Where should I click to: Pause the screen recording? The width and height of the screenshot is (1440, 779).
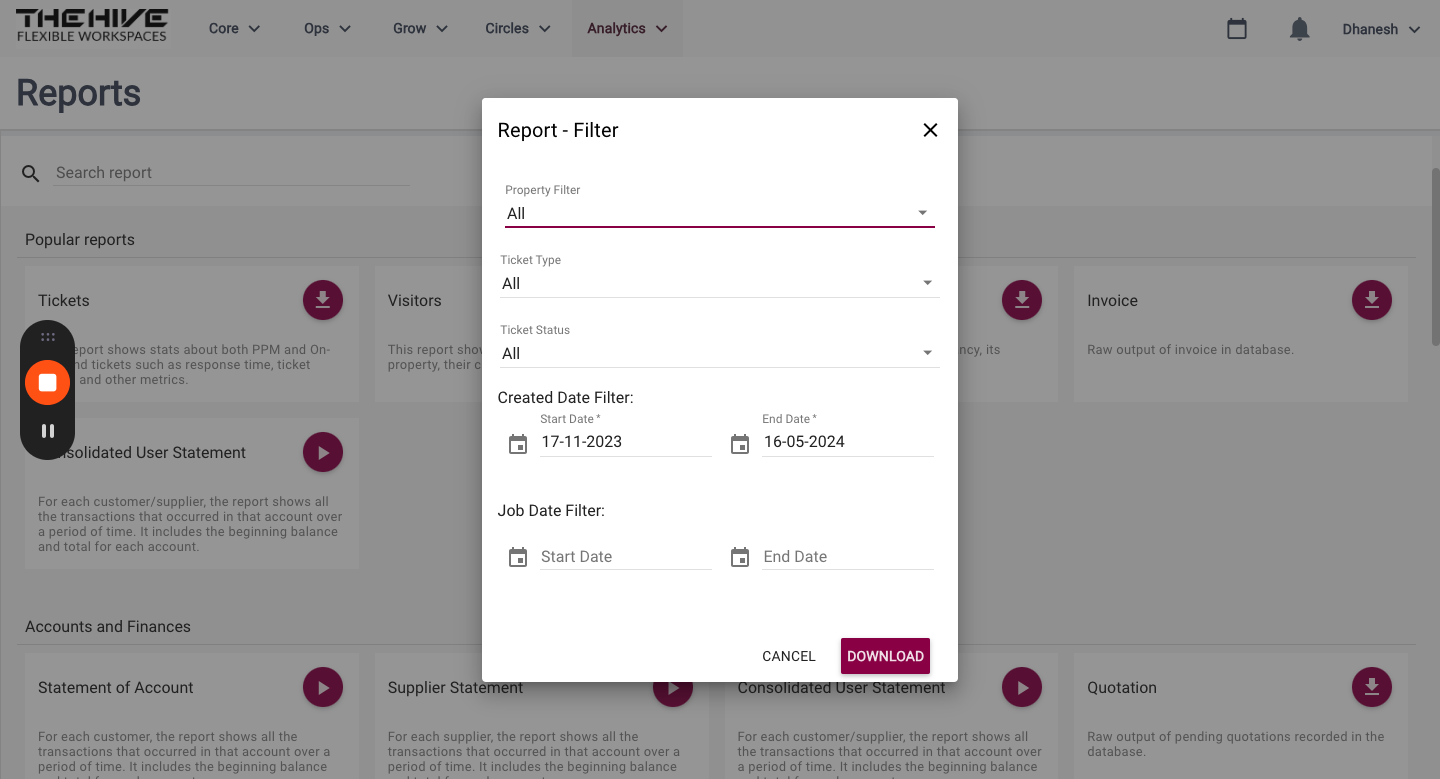click(47, 431)
